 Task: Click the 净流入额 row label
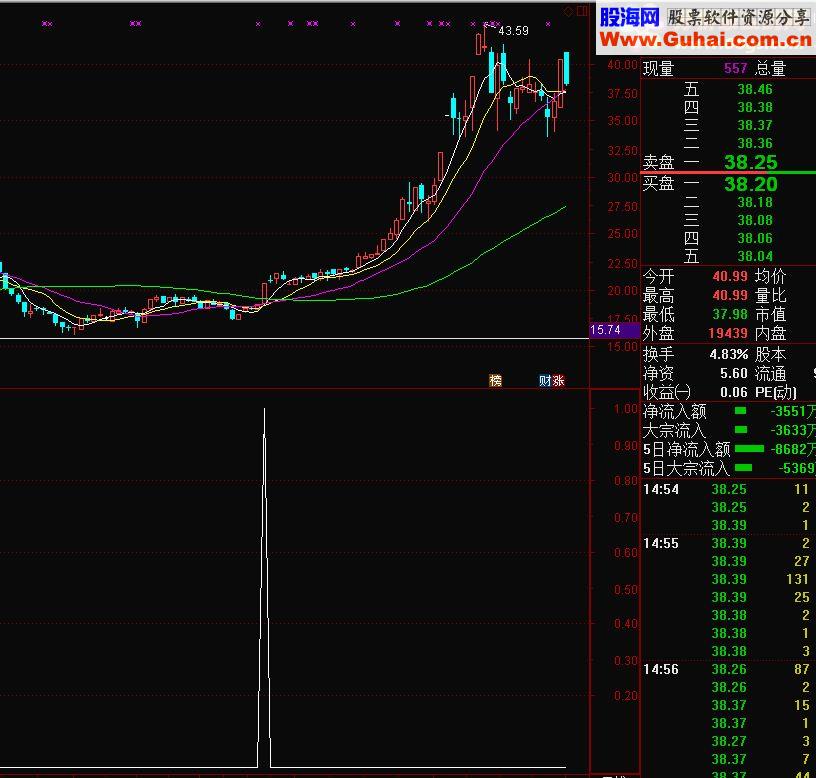[674, 412]
